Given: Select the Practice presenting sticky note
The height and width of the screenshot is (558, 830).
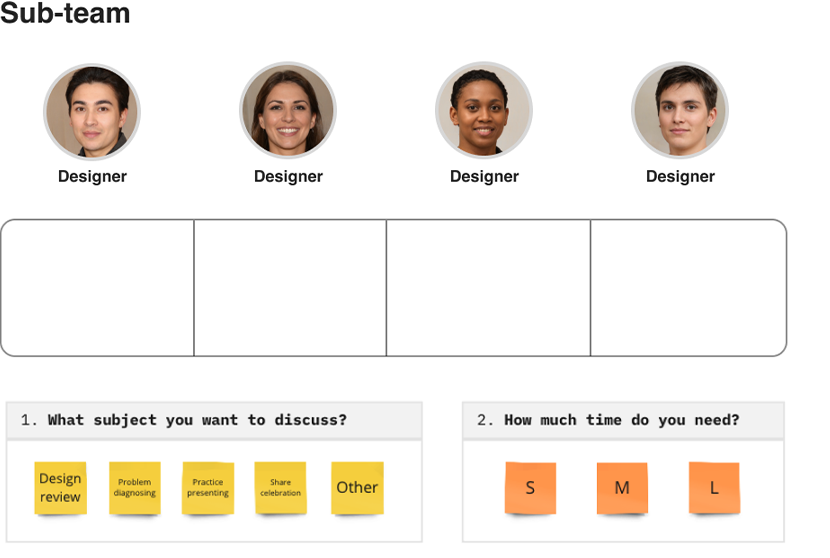Looking at the screenshot, I should (208, 488).
